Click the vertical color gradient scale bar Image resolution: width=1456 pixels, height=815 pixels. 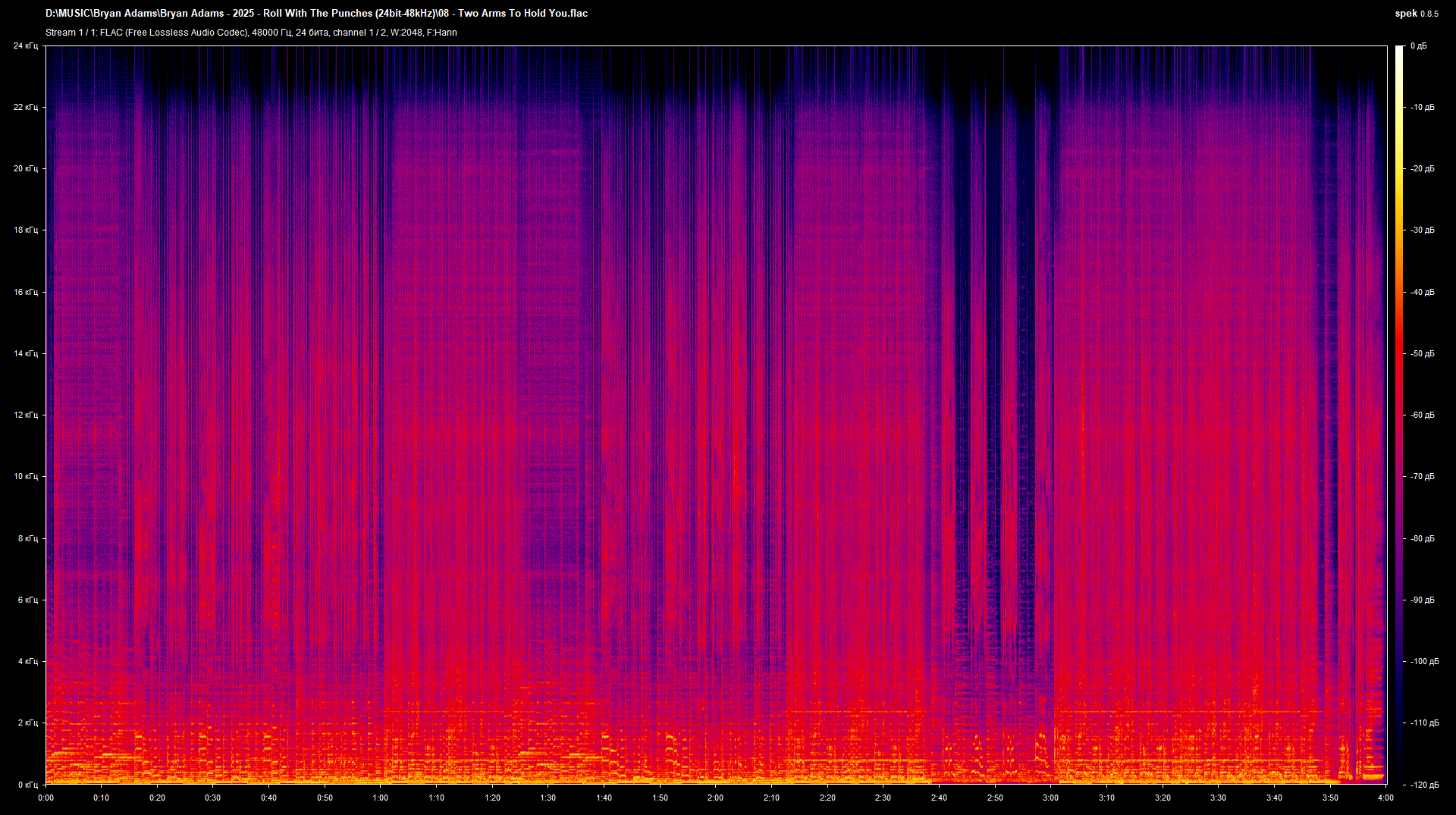[1399, 415]
